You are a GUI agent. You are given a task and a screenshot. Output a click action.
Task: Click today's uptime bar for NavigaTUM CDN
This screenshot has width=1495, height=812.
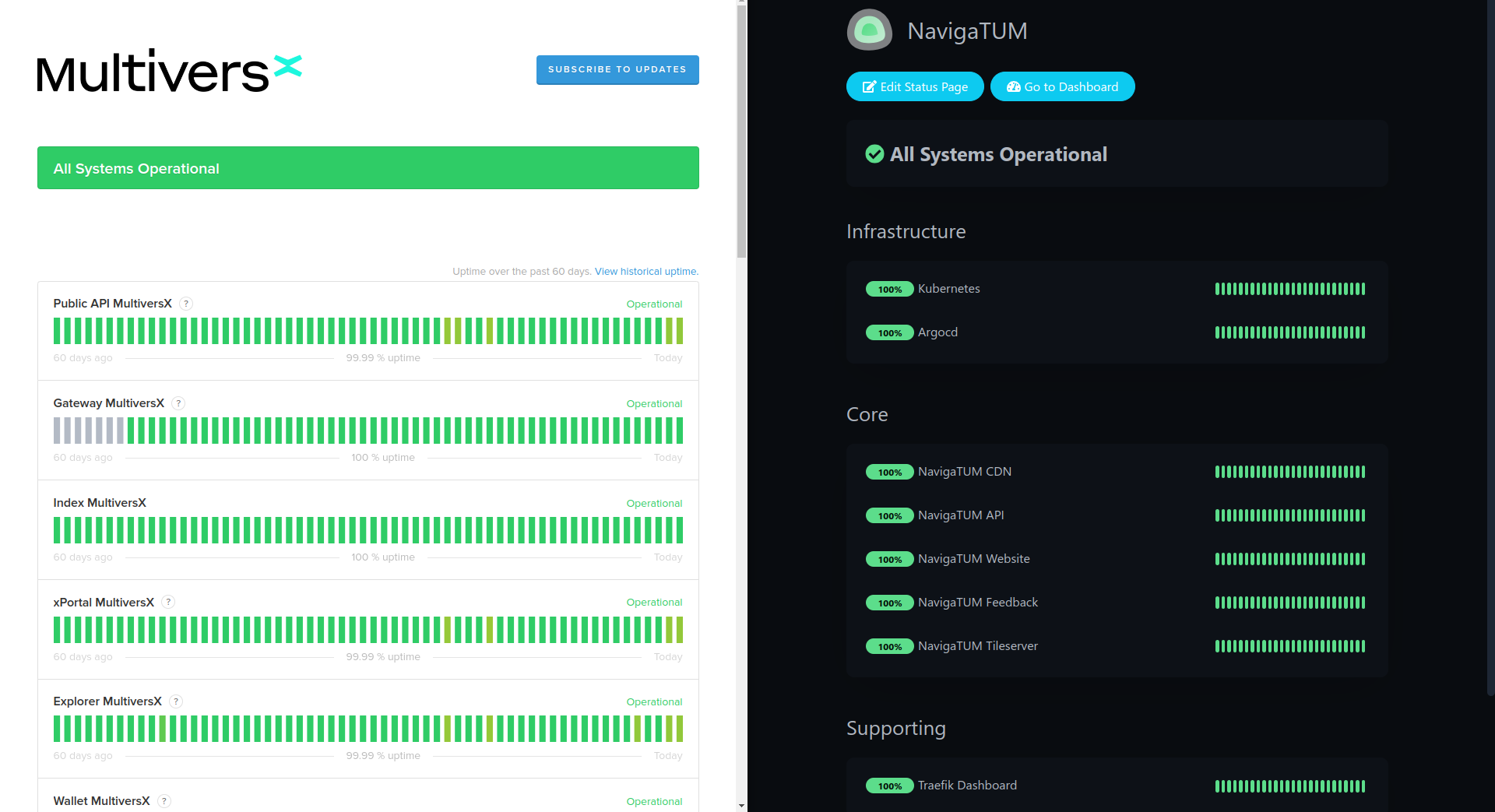pyautogui.click(x=1363, y=472)
